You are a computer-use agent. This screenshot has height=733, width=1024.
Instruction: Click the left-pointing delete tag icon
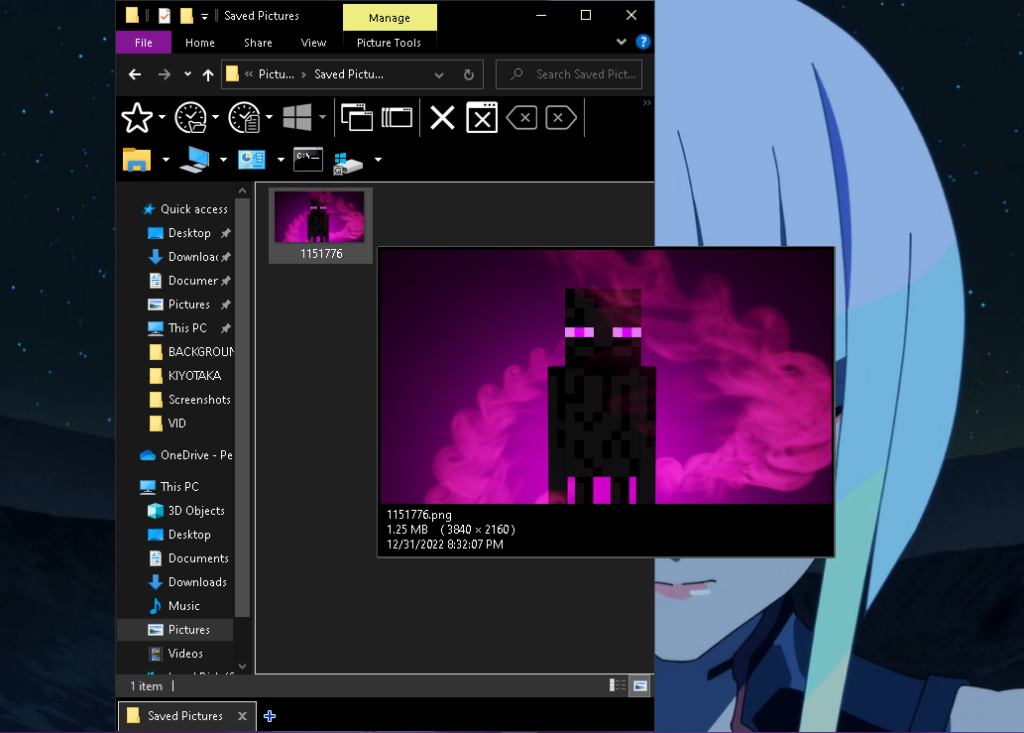point(522,118)
